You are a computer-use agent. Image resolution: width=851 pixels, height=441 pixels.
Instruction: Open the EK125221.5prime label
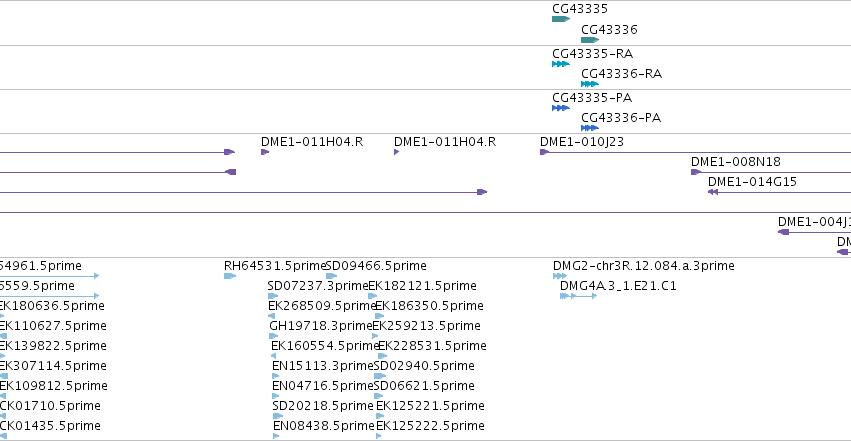pos(430,406)
